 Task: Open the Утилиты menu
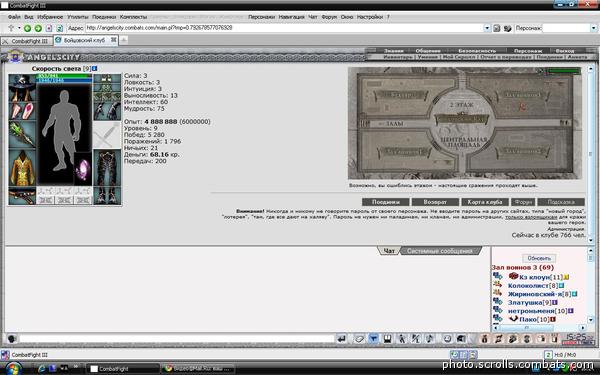78,17
